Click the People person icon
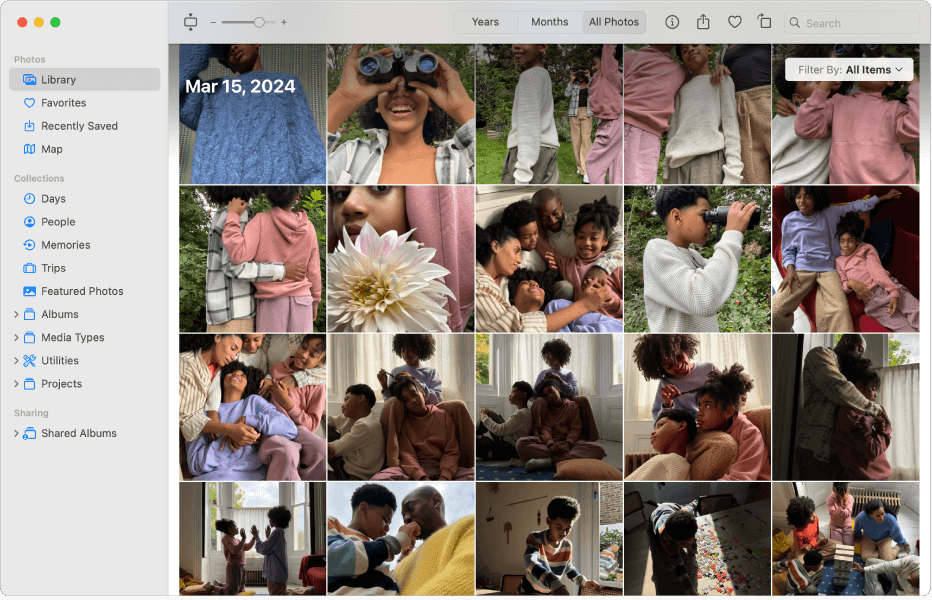This screenshot has height=600, width=932. (29, 221)
